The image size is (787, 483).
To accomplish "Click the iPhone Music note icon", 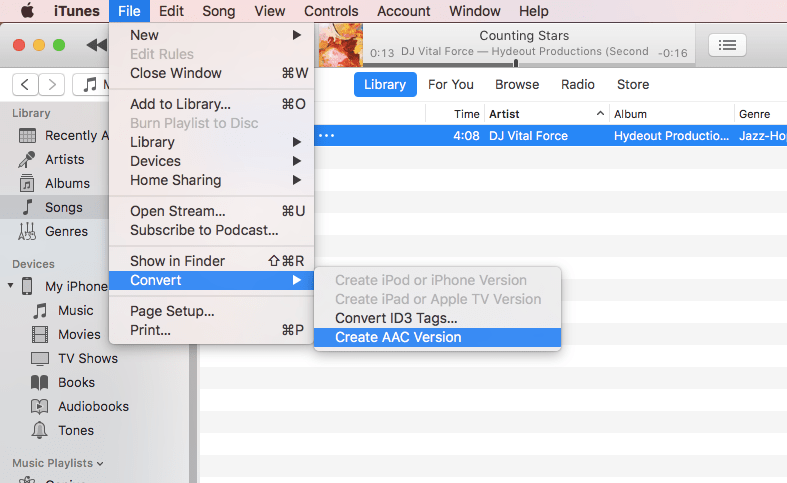I will (40, 311).
